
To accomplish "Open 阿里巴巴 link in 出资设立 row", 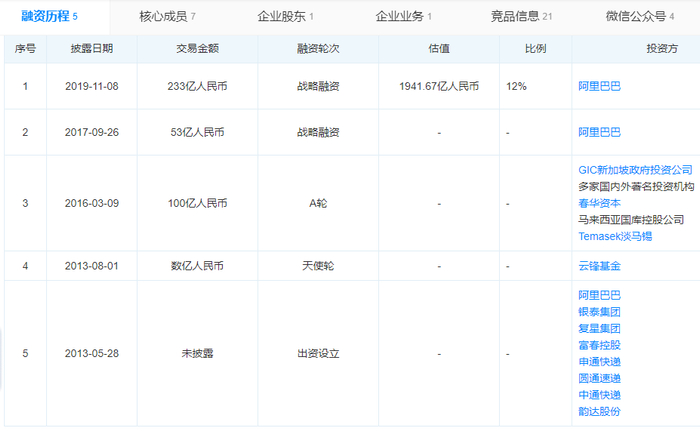I will 599,295.
